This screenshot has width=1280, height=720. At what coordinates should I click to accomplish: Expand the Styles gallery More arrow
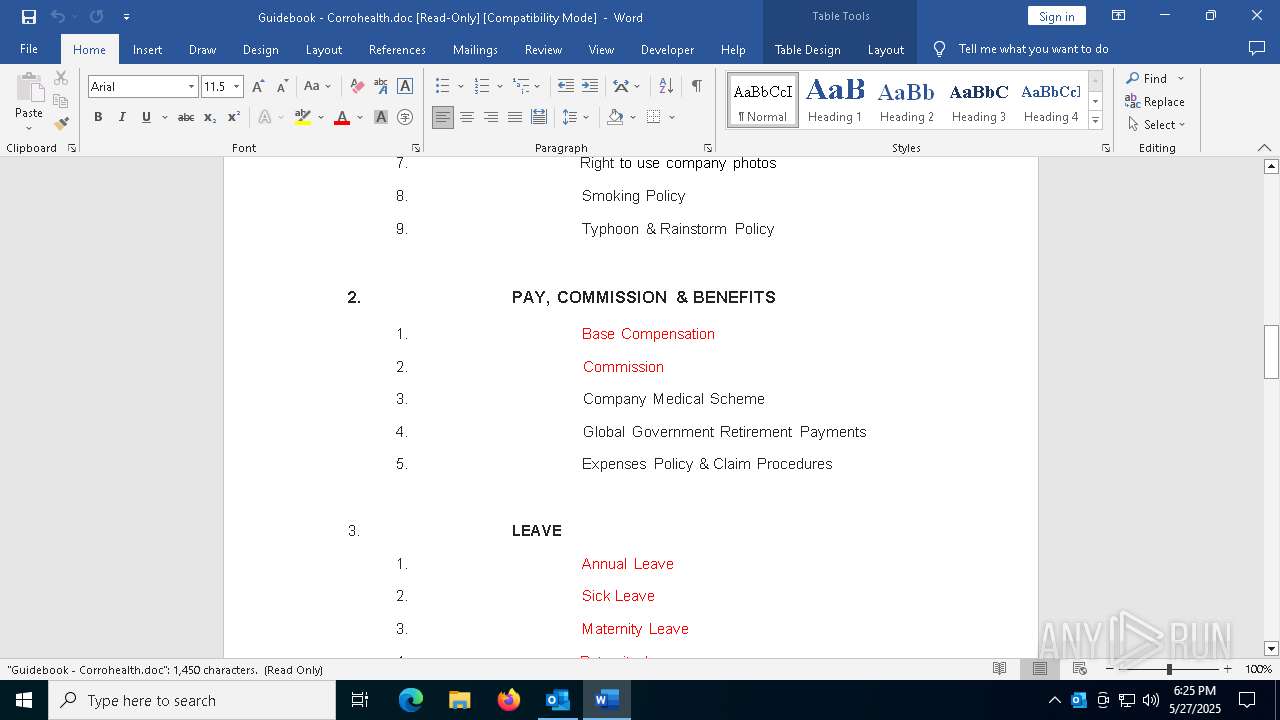coord(1095,121)
